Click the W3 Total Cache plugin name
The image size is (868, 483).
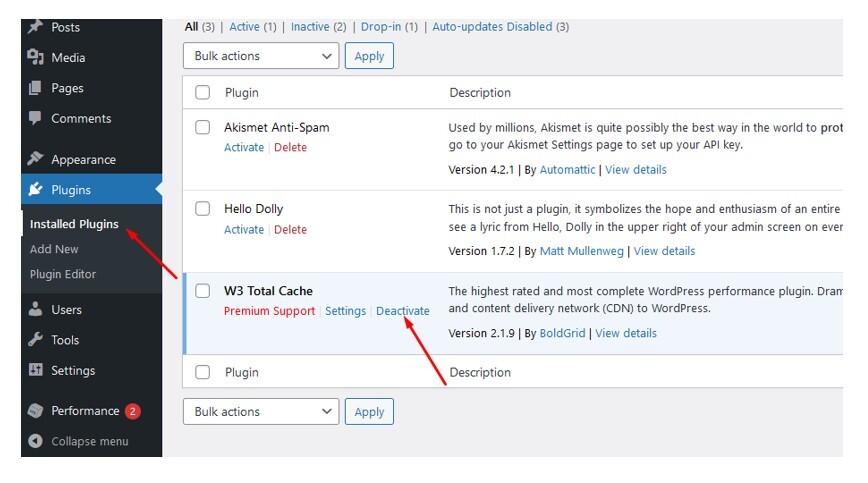[268, 291]
